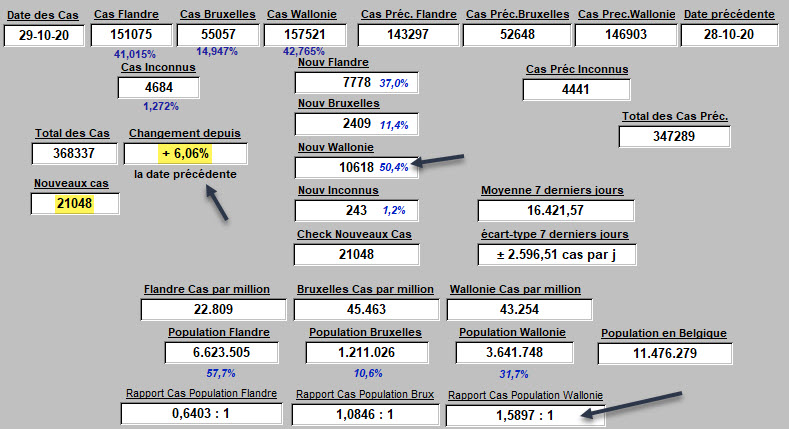Screen dimensions: 789x429
Task: Click the "Check Nouveaux Cas" label
Action: tap(354, 234)
